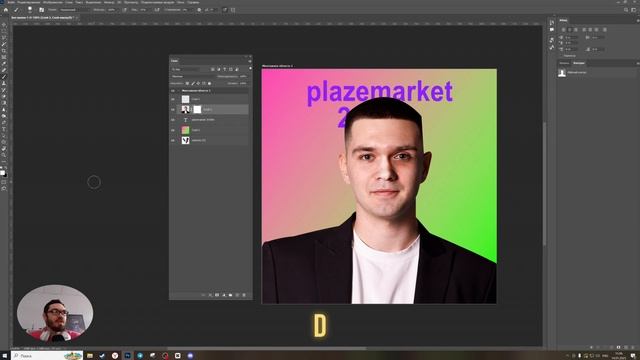The height and width of the screenshot is (360, 640).
Task: Select the work path item in right panel
Action: (x=596, y=73)
